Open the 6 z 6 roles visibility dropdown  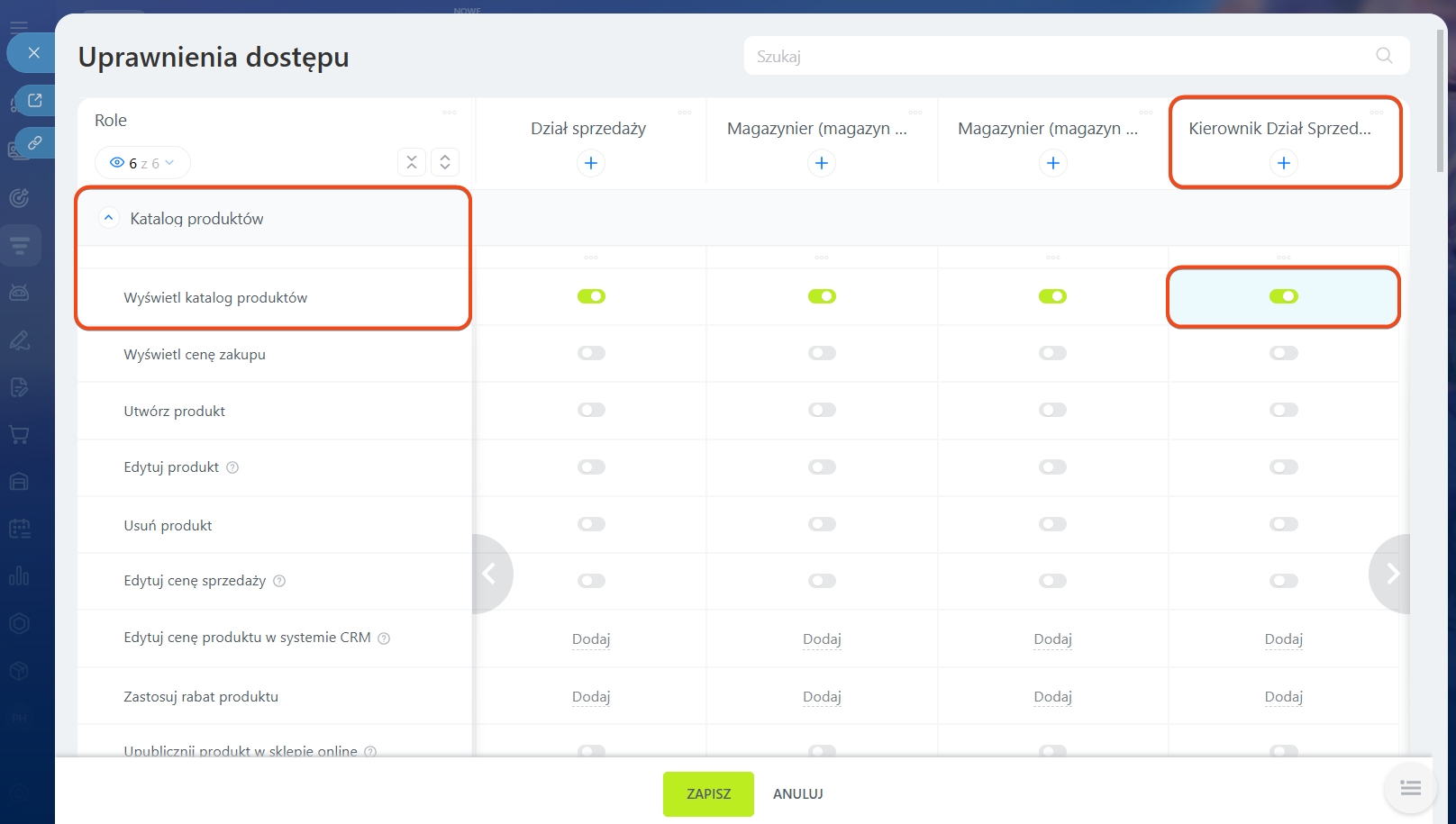pos(142,163)
